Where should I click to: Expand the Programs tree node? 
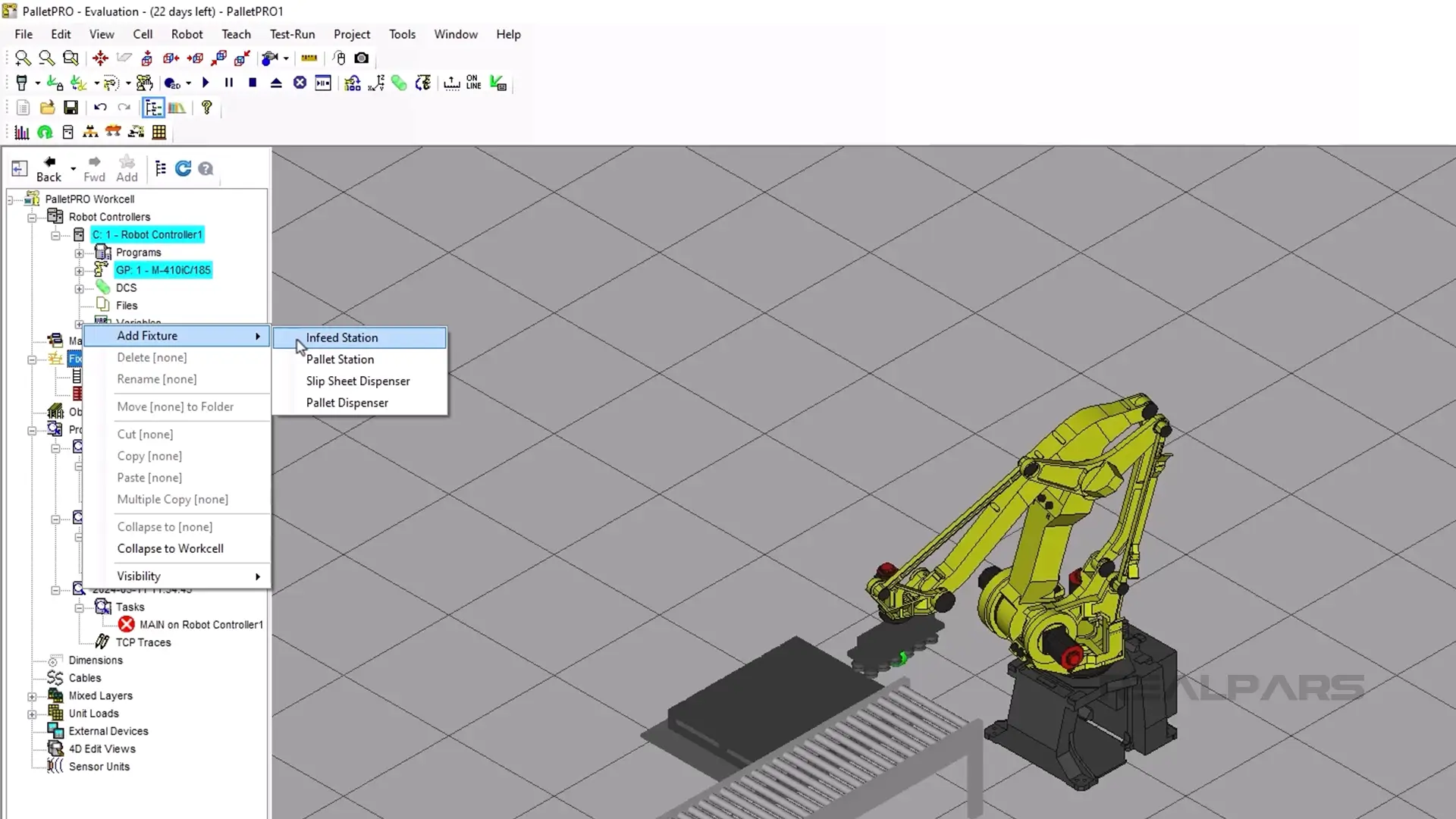tap(79, 253)
